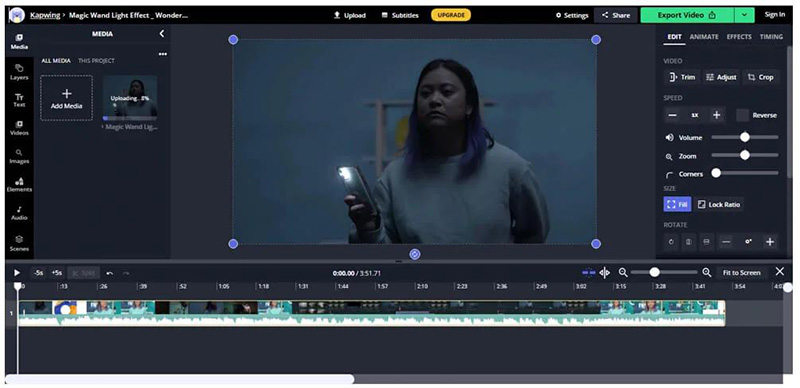The width and height of the screenshot is (800, 388).
Task: Skip forward 5 seconds
Action: [x=57, y=273]
